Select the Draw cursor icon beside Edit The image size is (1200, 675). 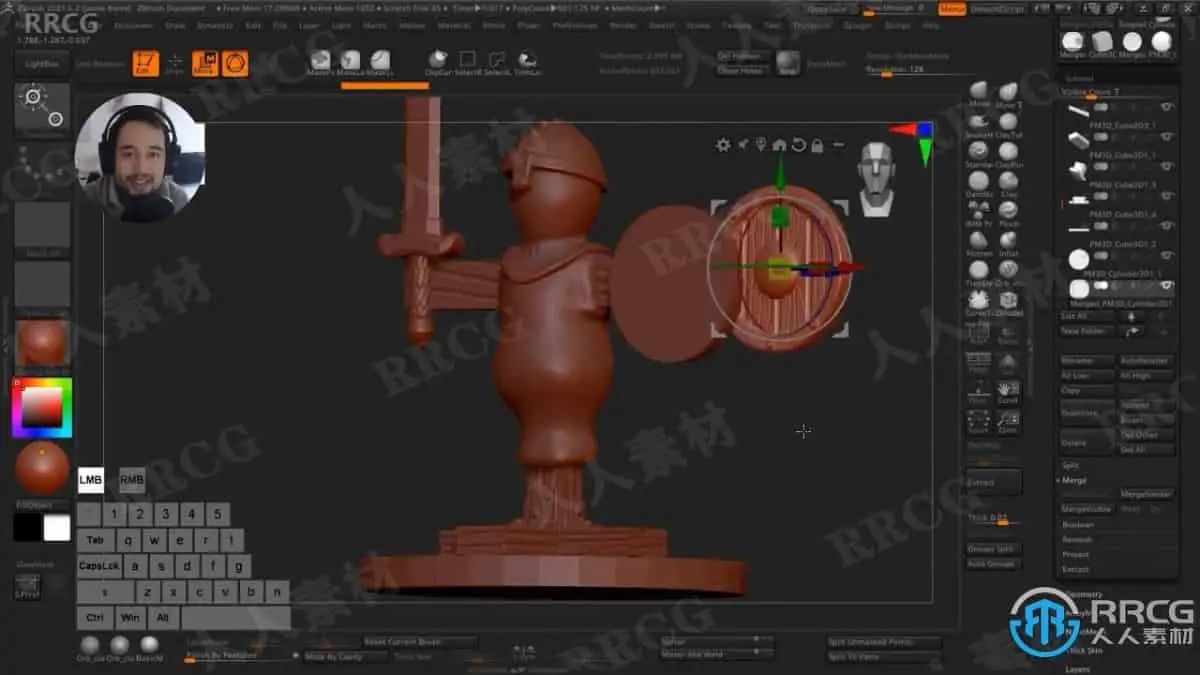click(x=175, y=64)
